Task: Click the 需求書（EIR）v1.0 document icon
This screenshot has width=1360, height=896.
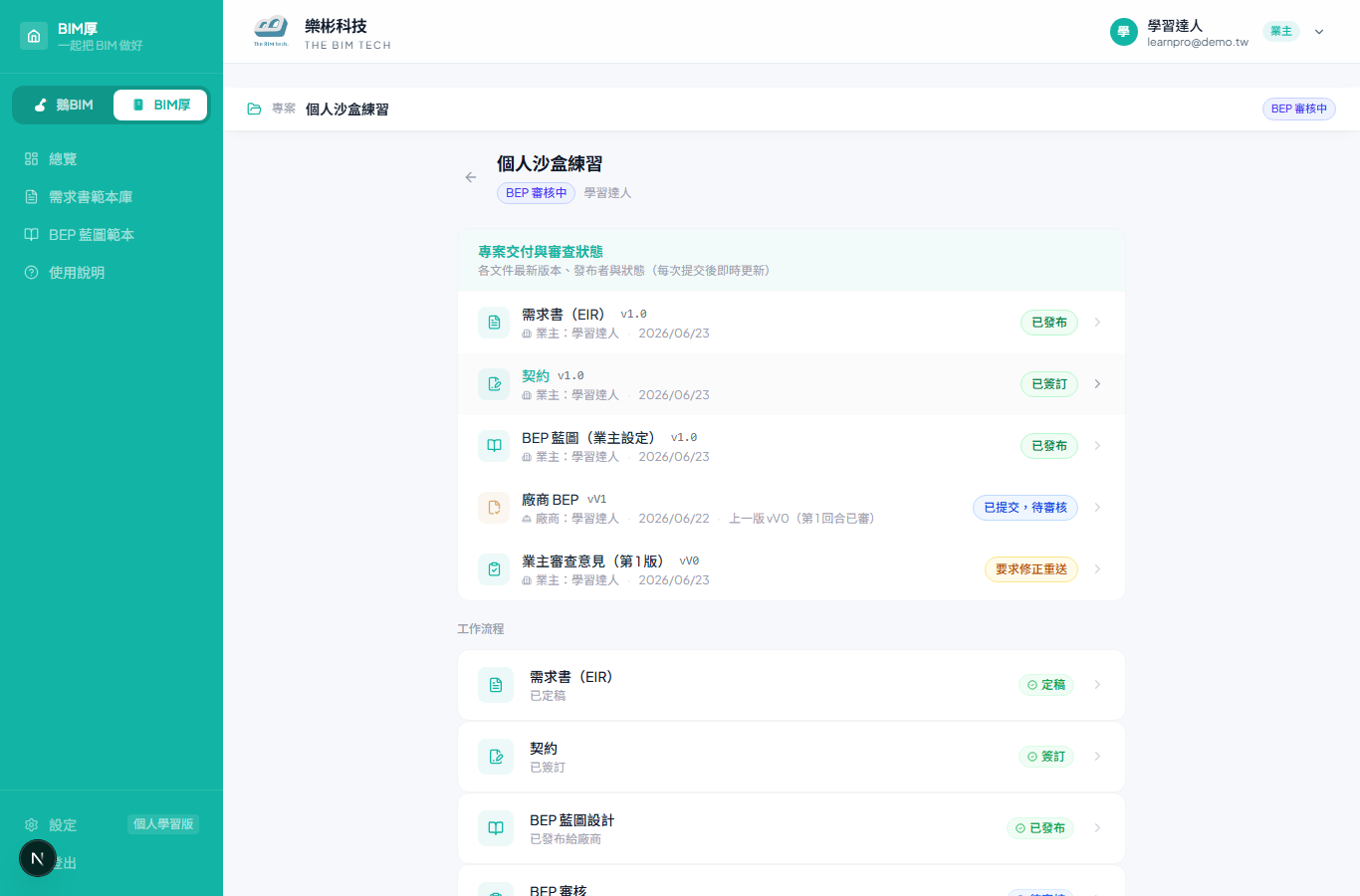Action: tap(494, 323)
